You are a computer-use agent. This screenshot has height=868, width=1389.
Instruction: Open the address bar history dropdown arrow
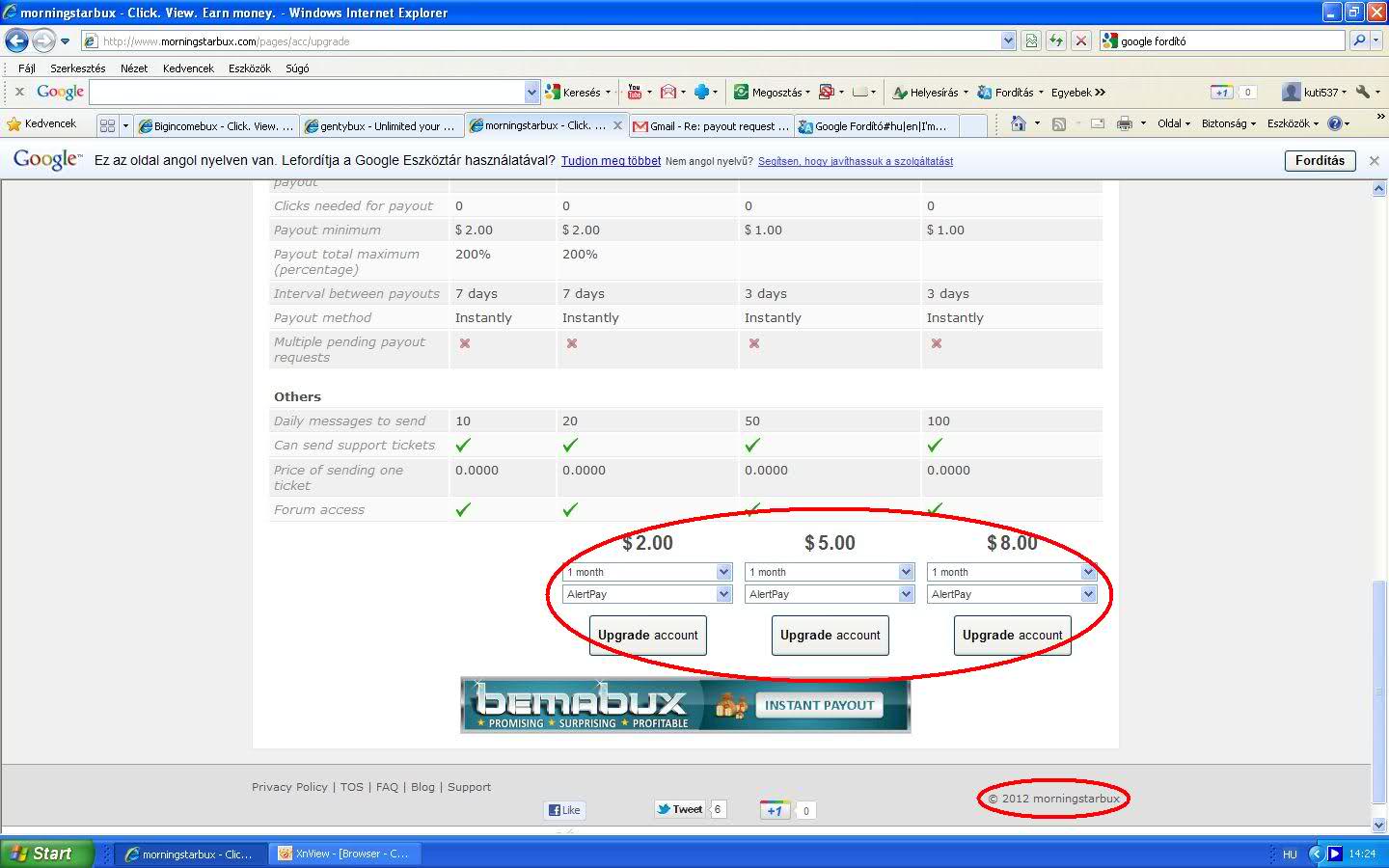(1008, 41)
